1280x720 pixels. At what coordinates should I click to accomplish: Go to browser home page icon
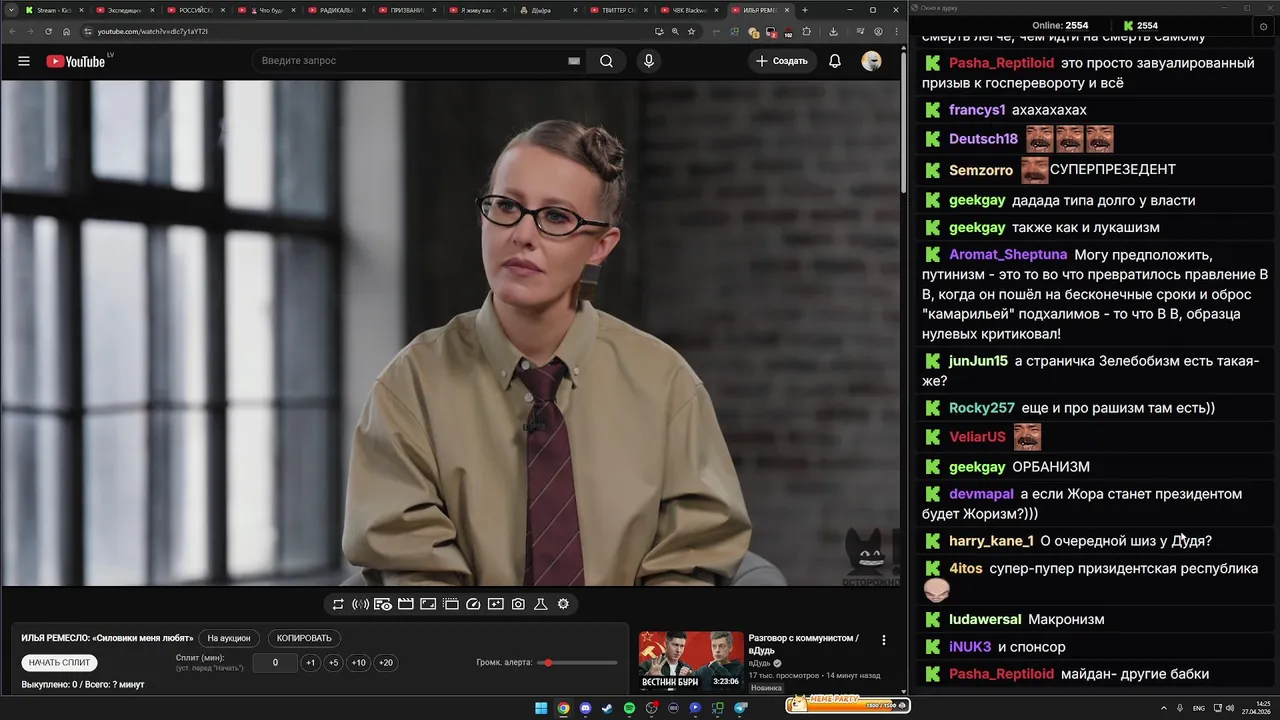(67, 31)
